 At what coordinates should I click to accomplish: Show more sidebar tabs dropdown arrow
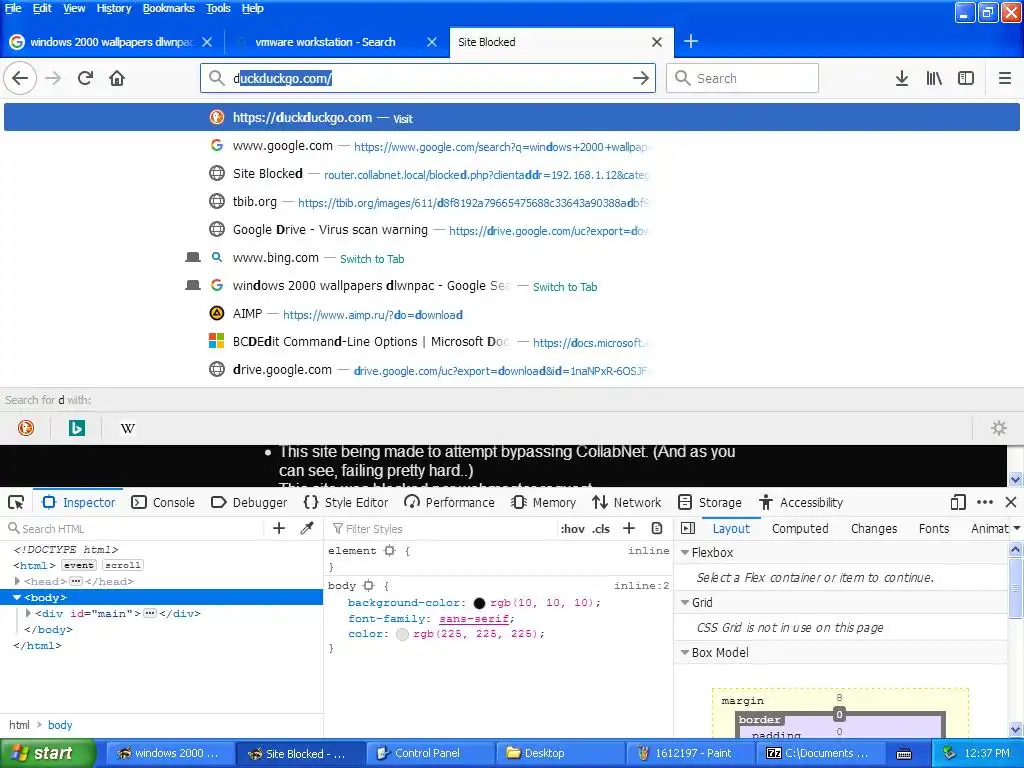tap(1016, 528)
